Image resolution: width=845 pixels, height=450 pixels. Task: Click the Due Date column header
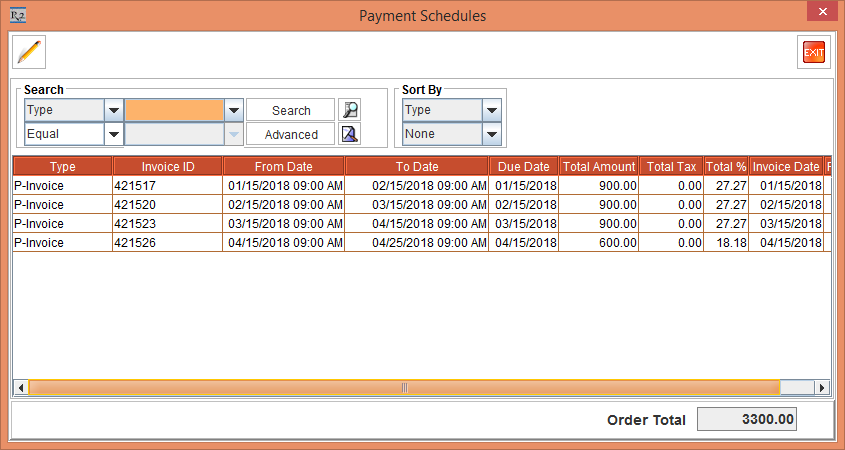point(524,167)
